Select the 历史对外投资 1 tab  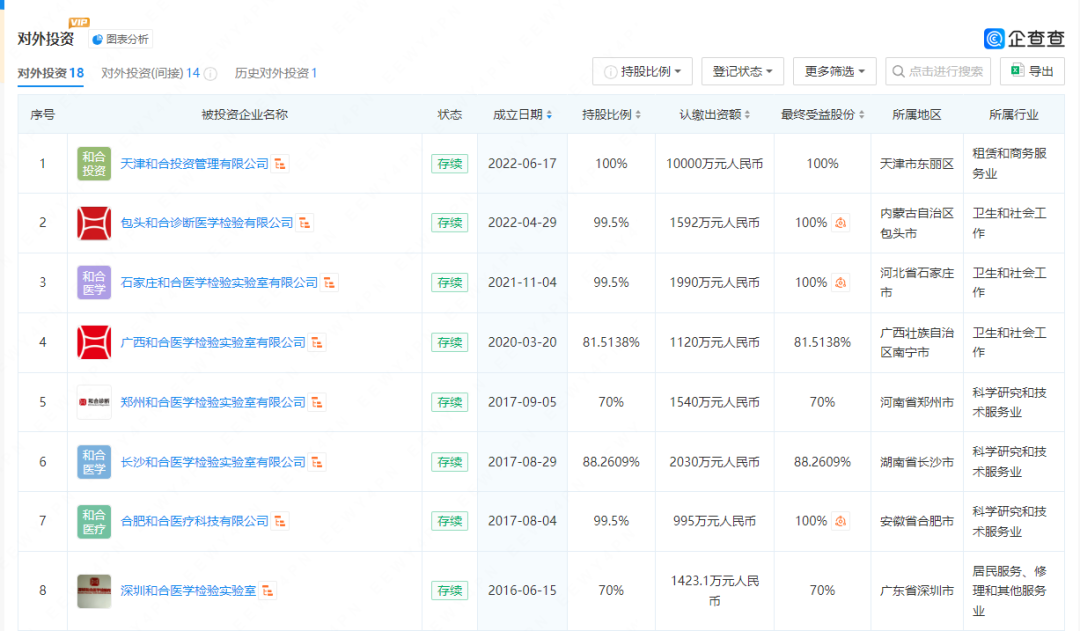click(x=276, y=73)
